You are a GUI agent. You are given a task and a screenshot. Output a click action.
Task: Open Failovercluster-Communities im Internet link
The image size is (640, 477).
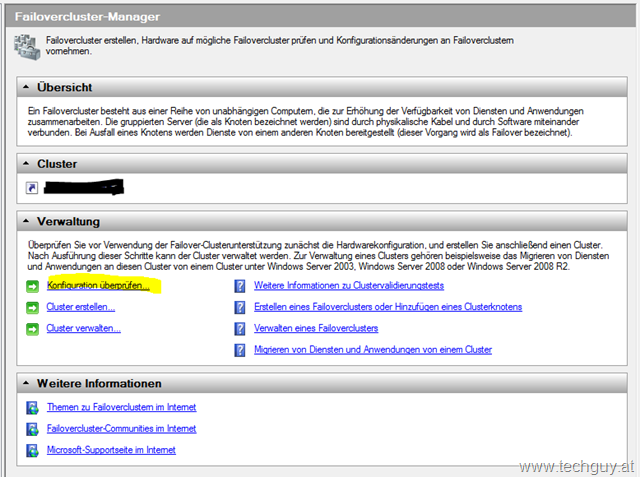coord(122,428)
